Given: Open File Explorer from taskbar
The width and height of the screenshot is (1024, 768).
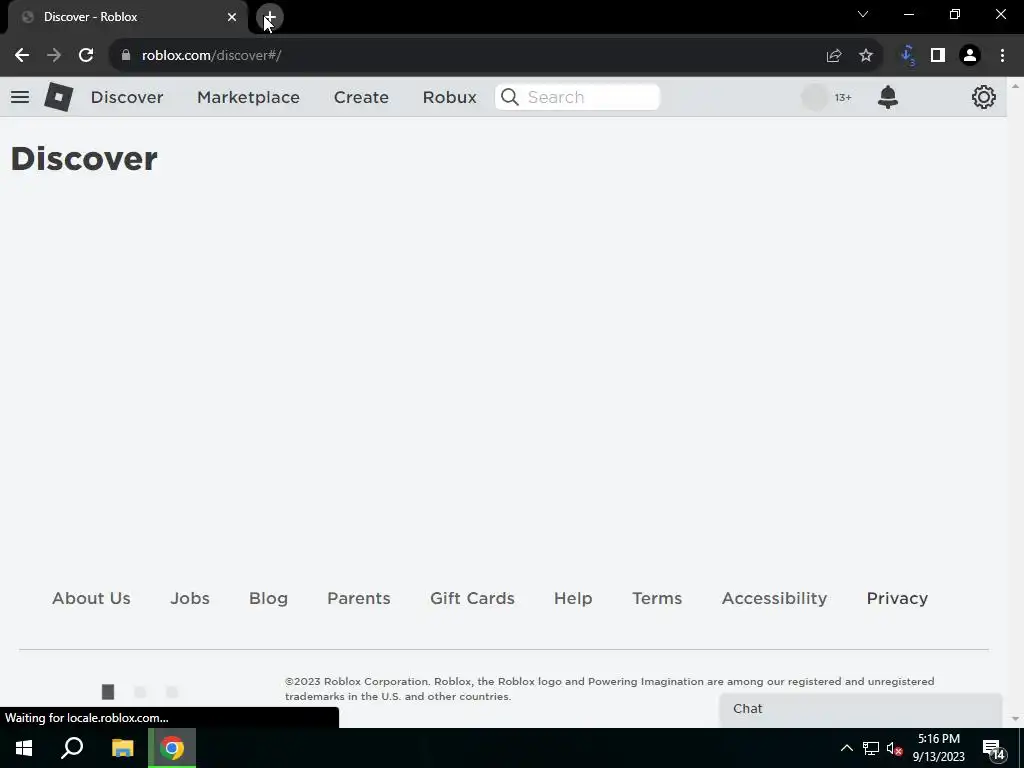Looking at the screenshot, I should point(122,748).
